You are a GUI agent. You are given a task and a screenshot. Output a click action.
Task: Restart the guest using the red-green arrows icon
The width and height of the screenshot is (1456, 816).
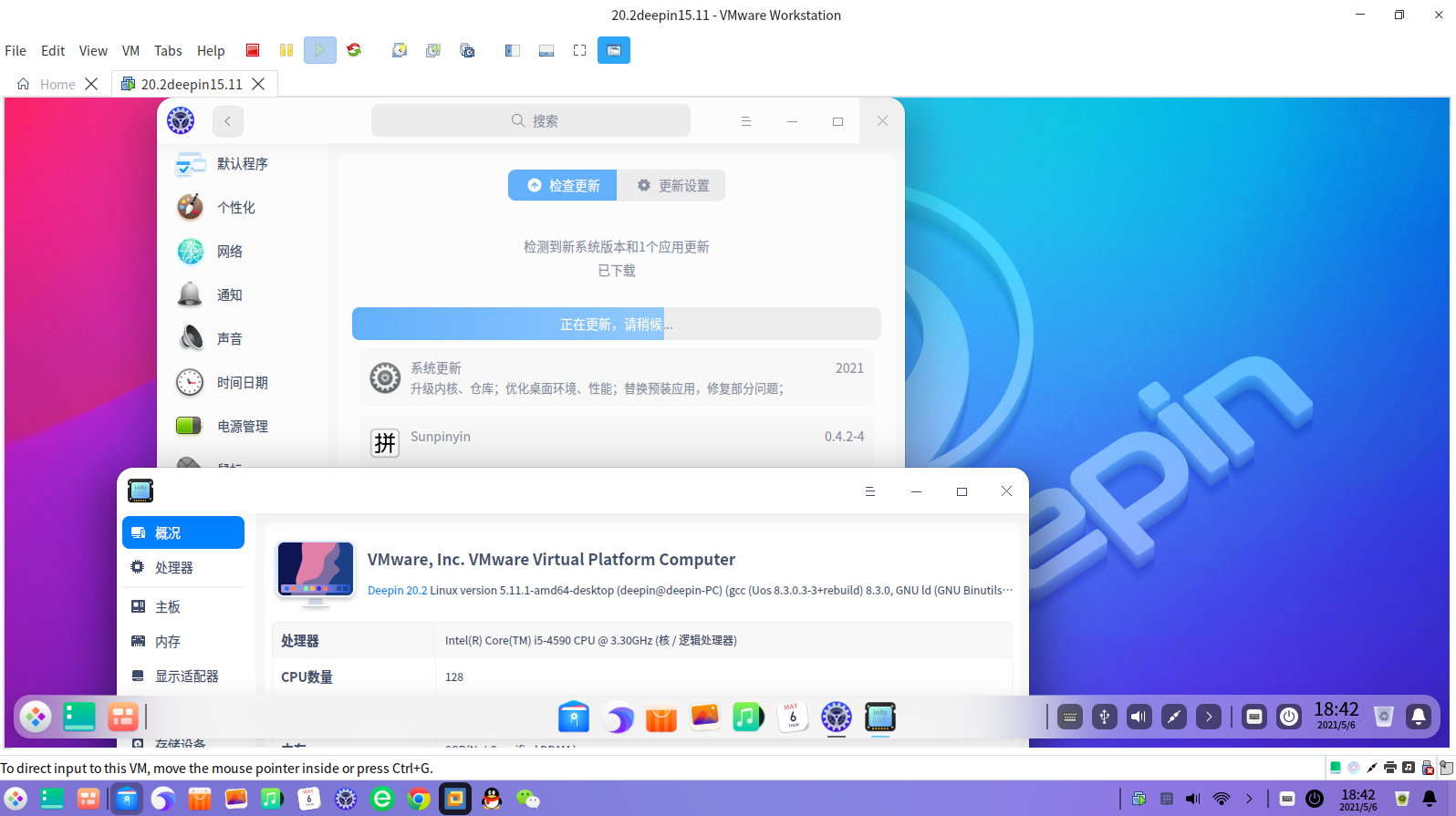(354, 50)
